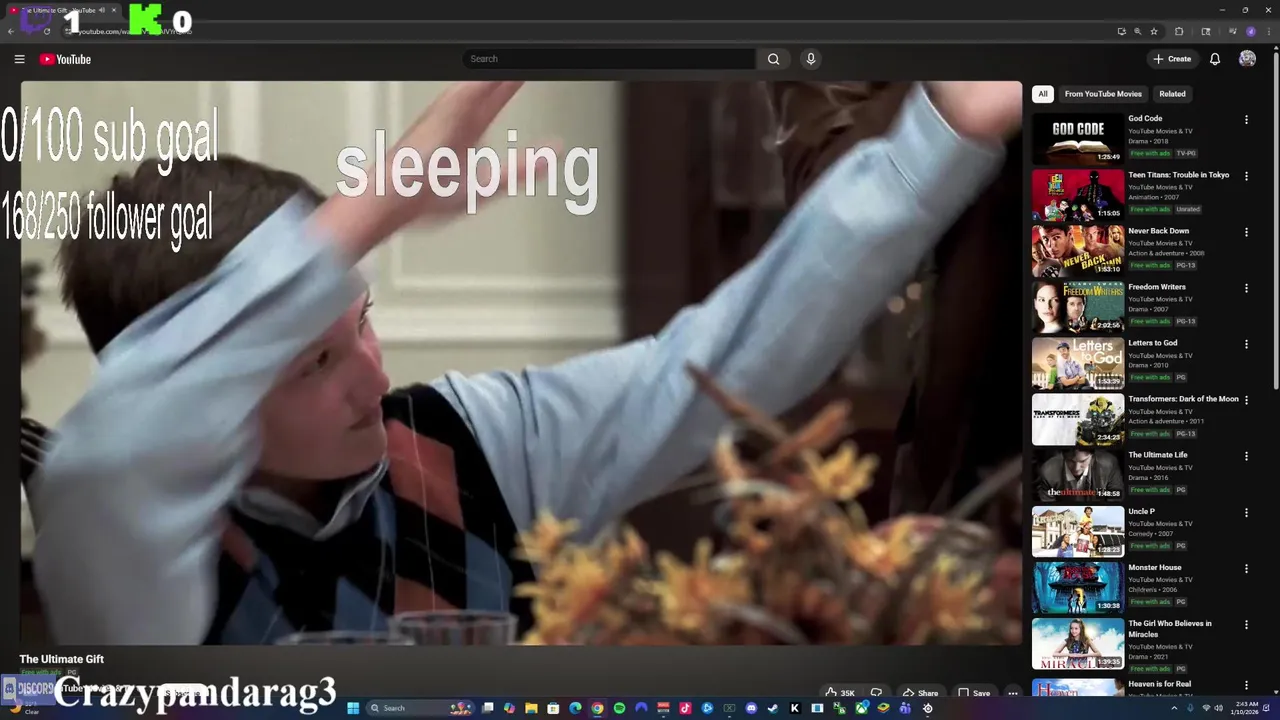Reload the page

click(47, 31)
